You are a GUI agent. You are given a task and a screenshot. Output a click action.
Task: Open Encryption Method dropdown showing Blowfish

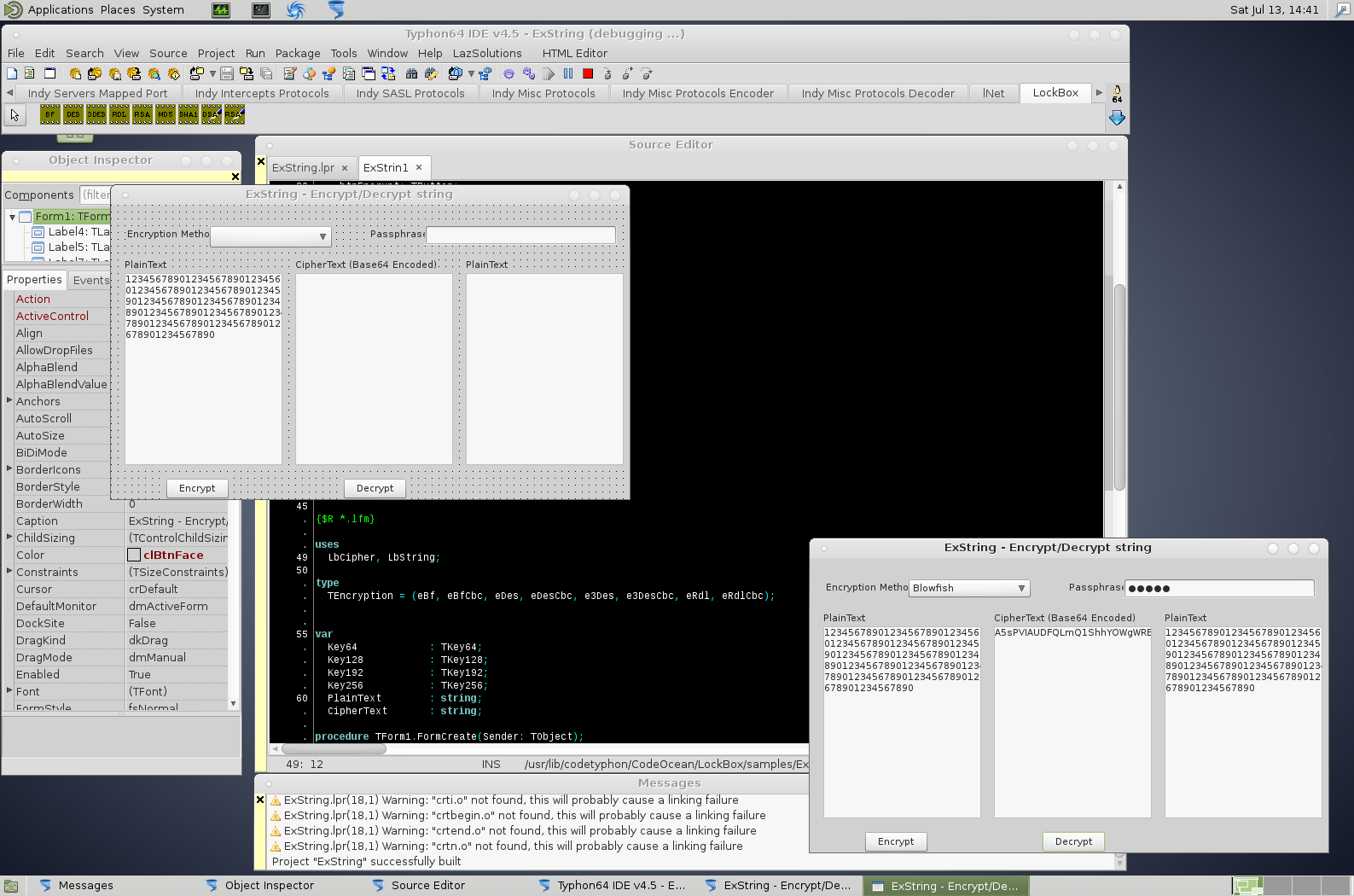(x=969, y=588)
